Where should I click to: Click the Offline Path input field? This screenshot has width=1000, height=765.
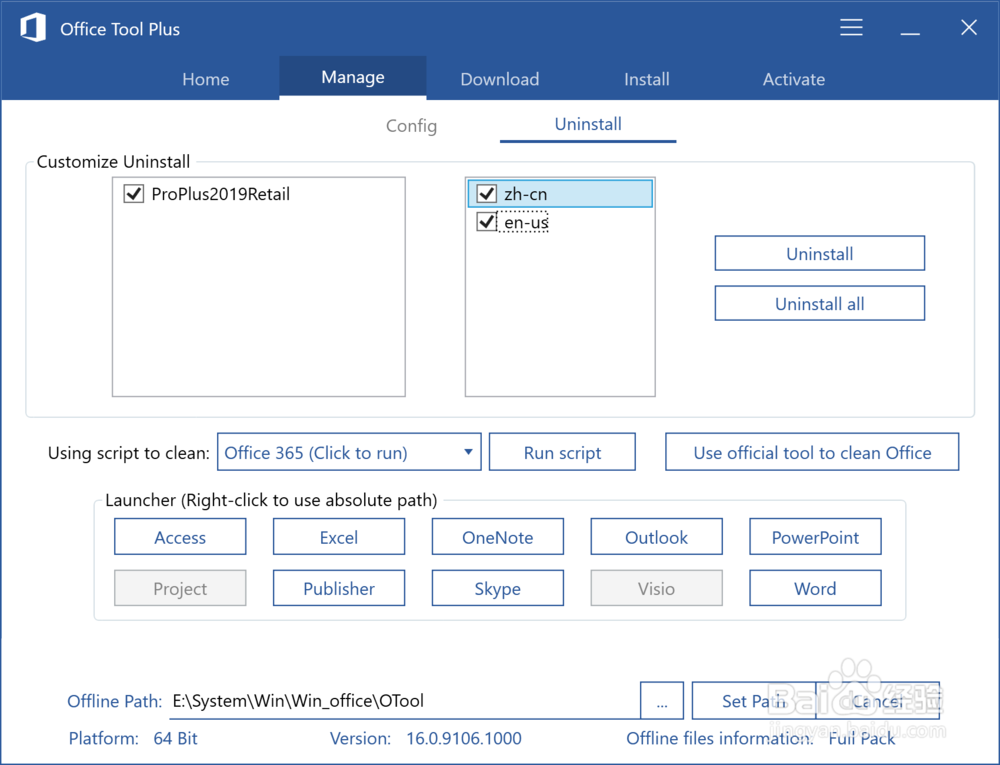[404, 701]
